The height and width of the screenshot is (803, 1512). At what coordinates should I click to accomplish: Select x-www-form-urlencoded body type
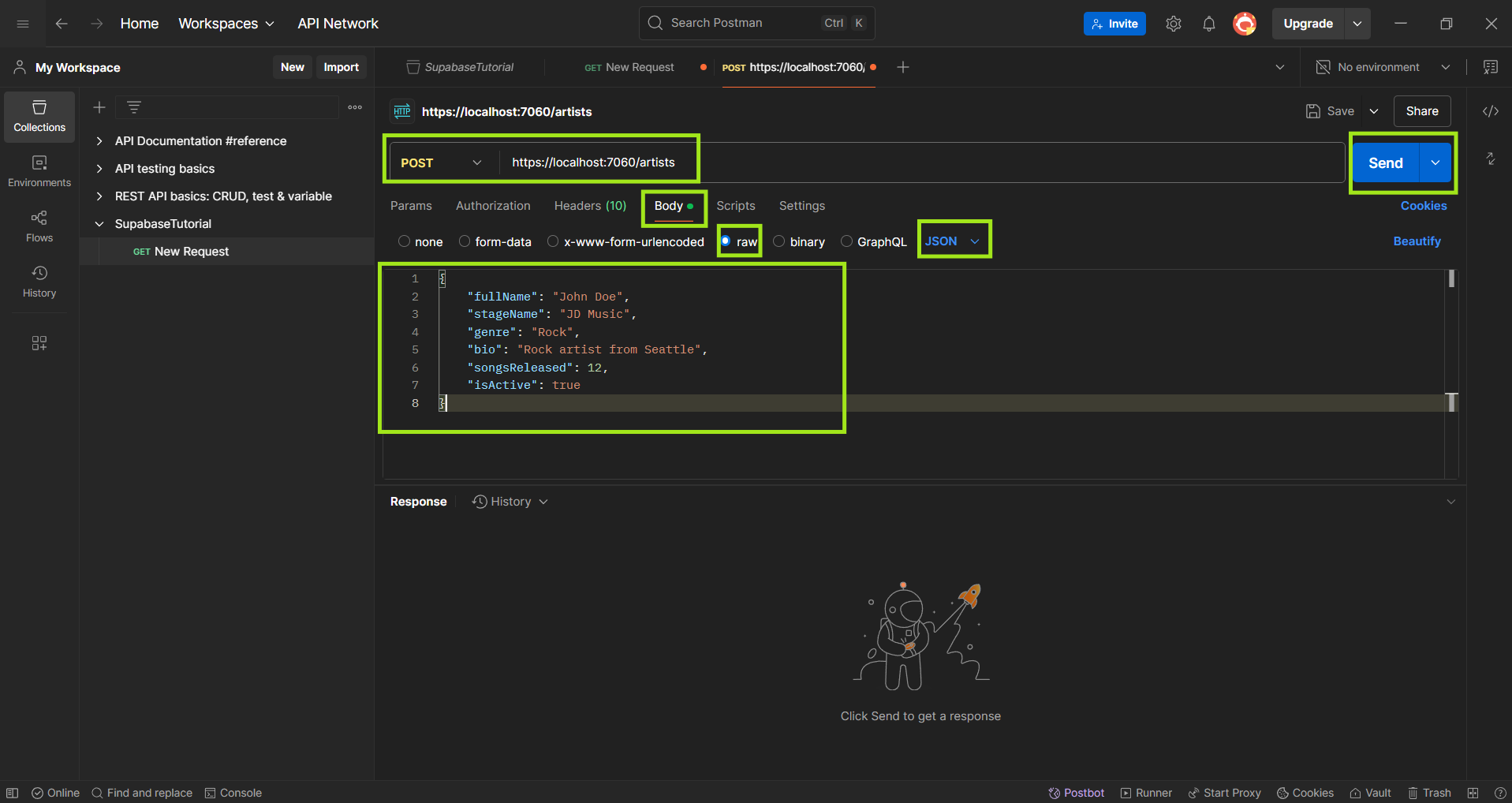tap(553, 241)
